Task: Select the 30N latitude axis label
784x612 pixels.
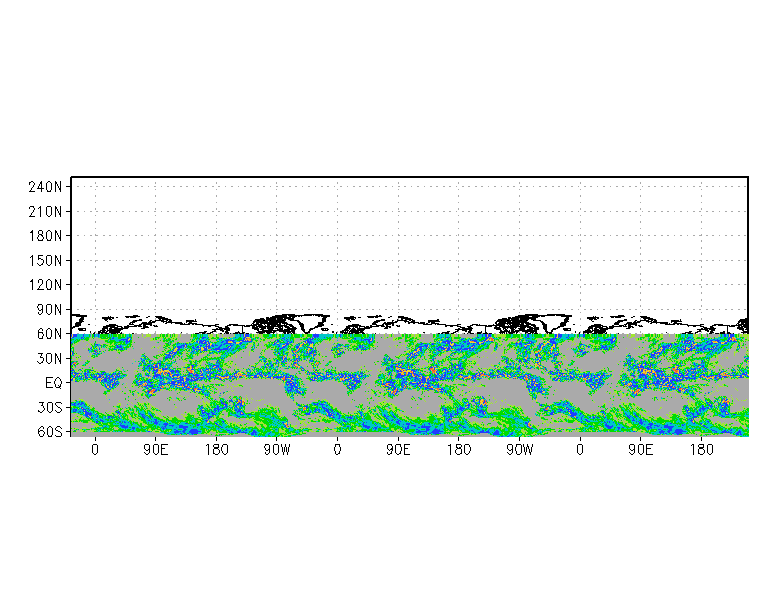Action: tap(50, 358)
